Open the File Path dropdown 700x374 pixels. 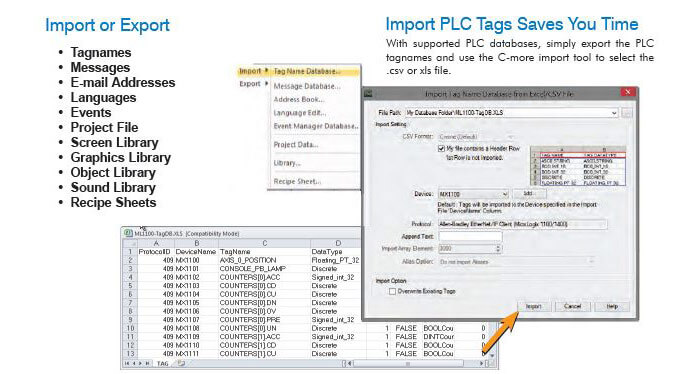(x=614, y=113)
